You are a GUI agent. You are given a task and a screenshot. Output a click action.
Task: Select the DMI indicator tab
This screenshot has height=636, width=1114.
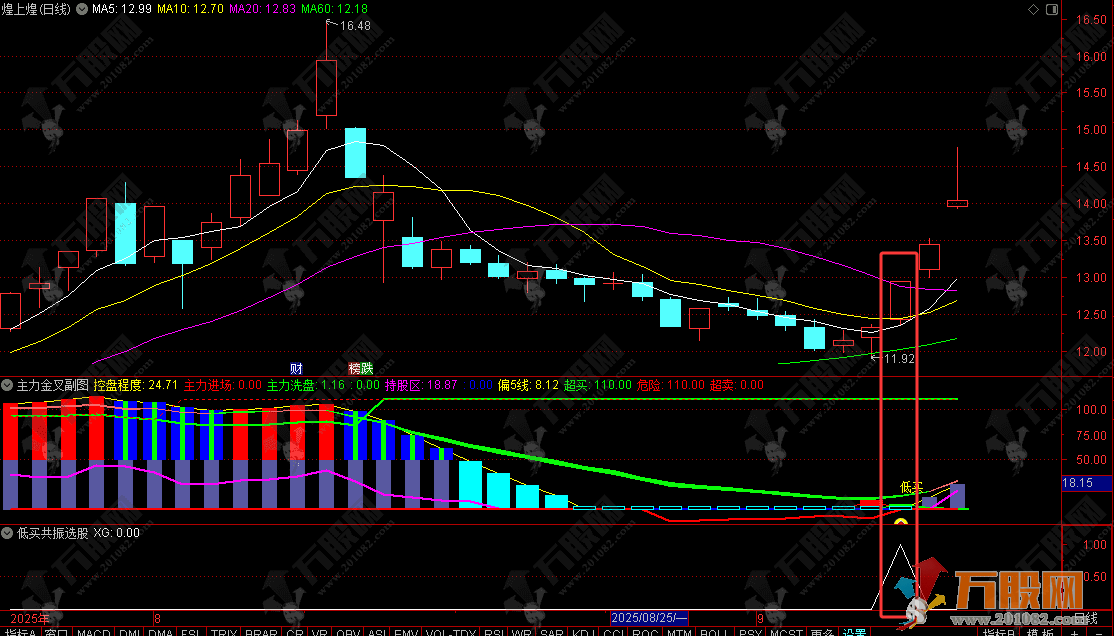(x=129, y=632)
